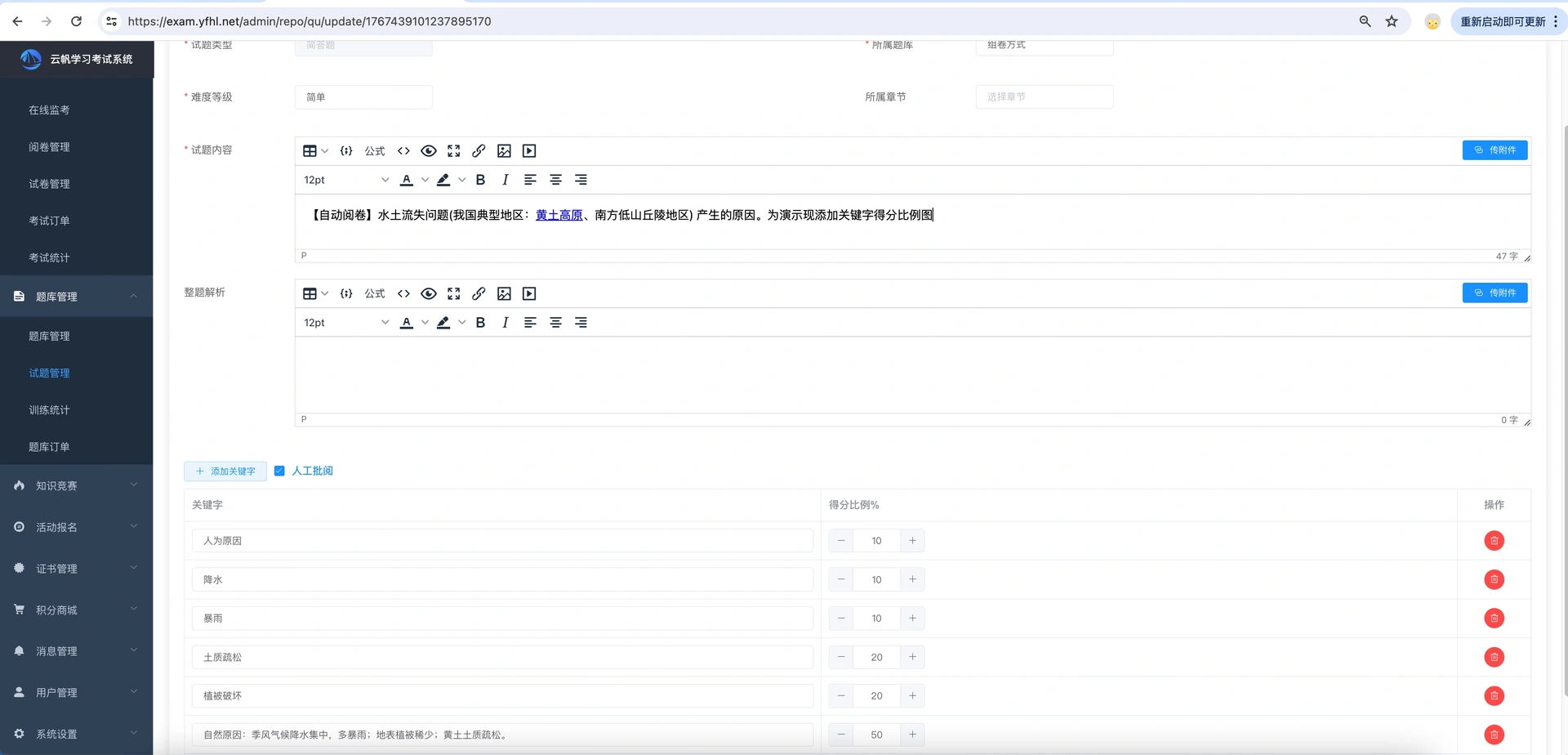
Task: Reload the browser page
Action: coord(76,21)
